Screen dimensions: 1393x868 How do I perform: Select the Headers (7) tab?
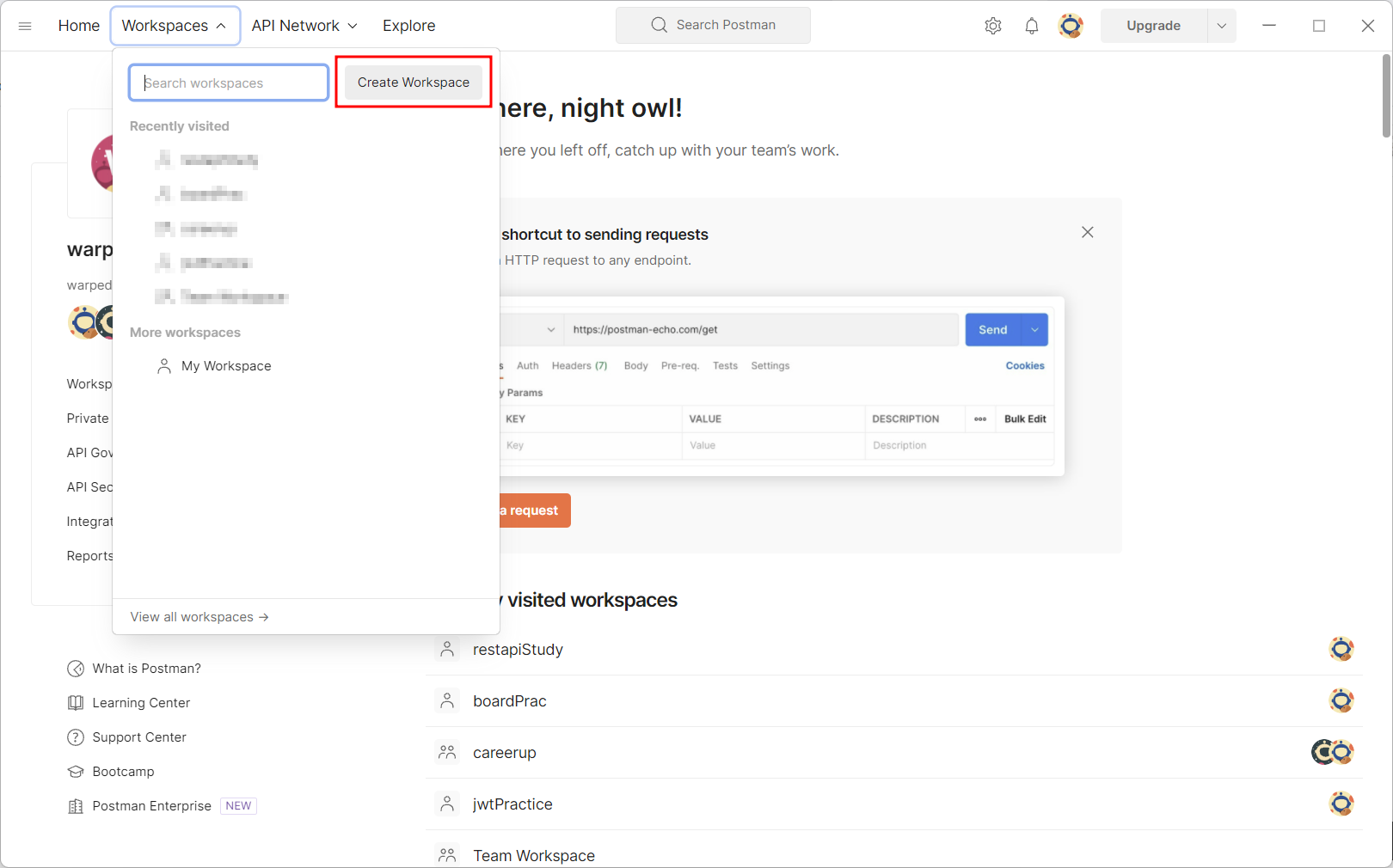(x=580, y=366)
